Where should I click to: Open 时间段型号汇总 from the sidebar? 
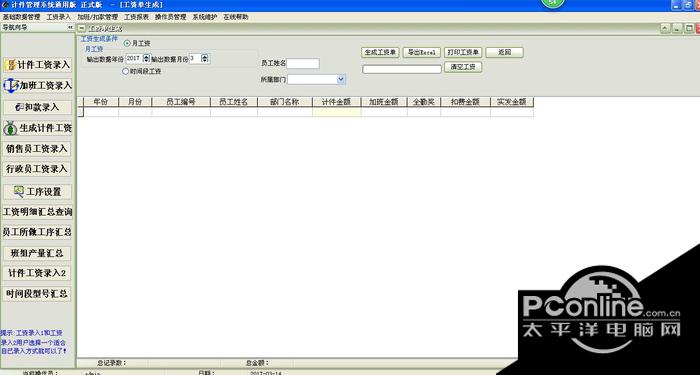pos(37,294)
